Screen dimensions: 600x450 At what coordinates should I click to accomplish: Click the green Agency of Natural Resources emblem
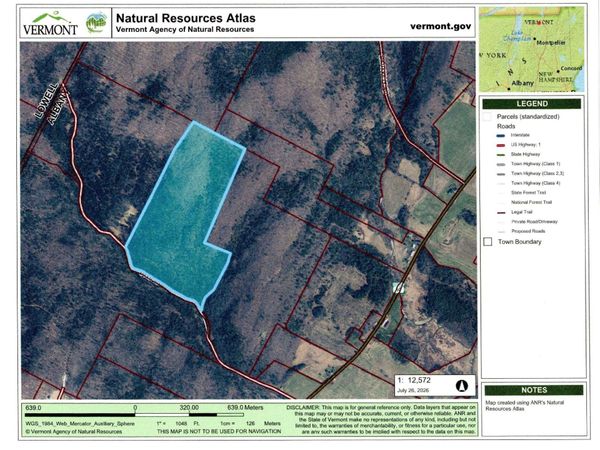pos(96,23)
